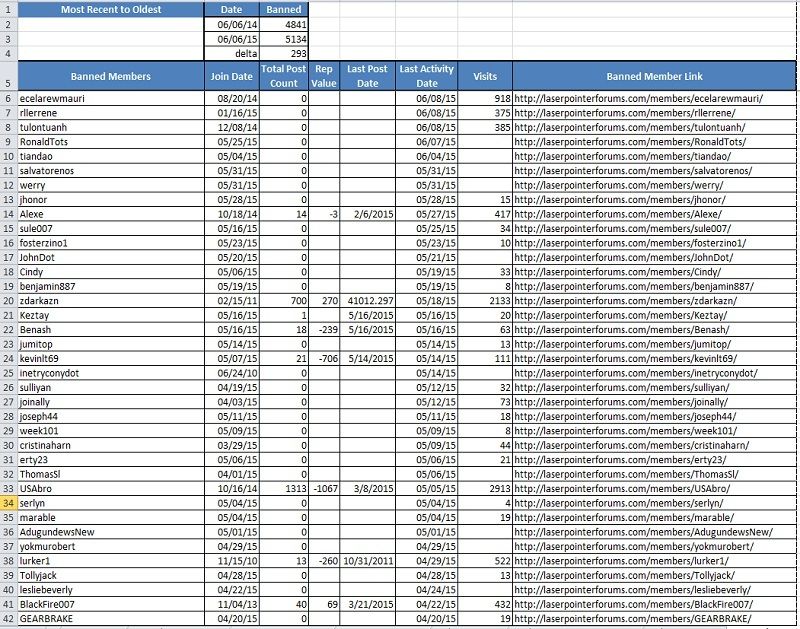Image resolution: width=800 pixels, height=629 pixels.
Task: Select the delta value cell 293
Action: (x=284, y=54)
